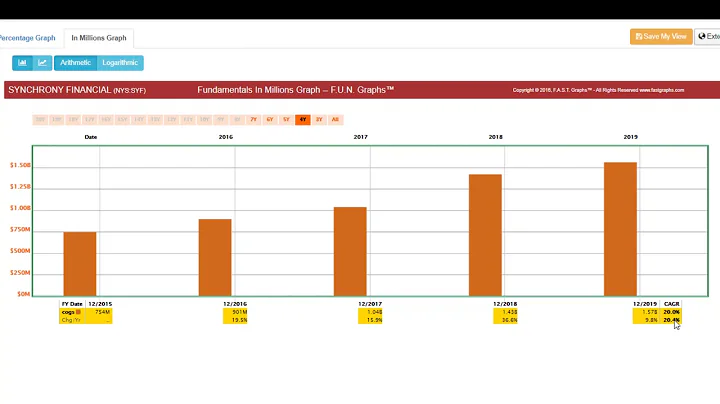The height and width of the screenshot is (404, 720).
Task: Switch to line chart view icon
Action: point(42,63)
